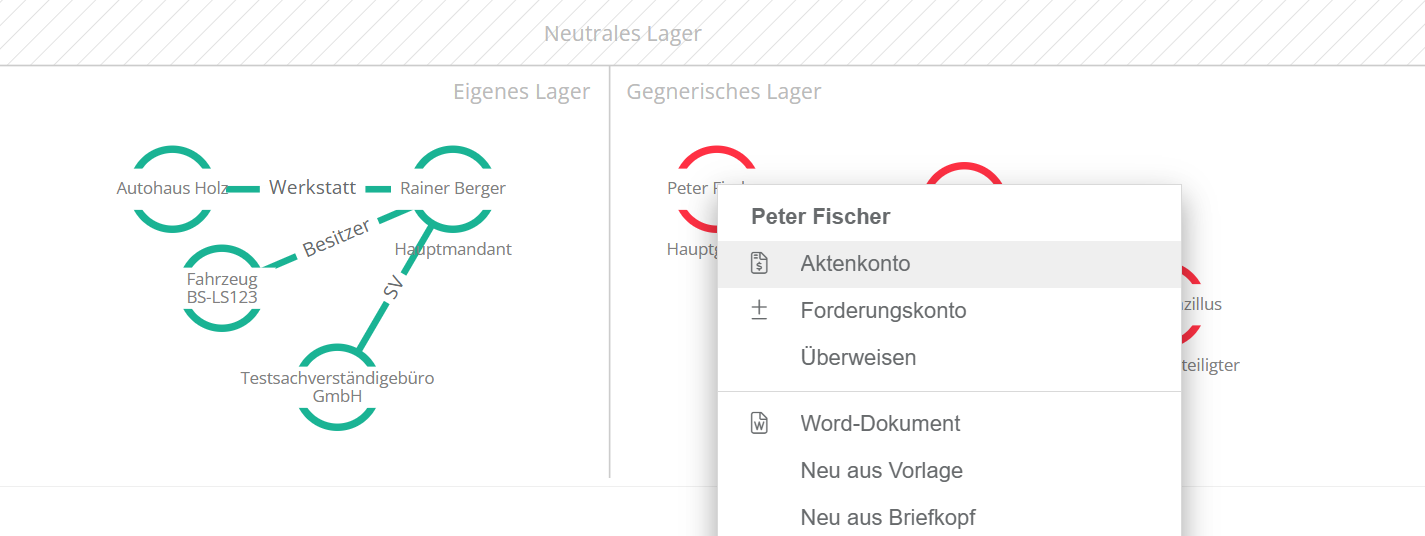Click the Forderungskonto plus-minus icon
Image resolution: width=1425 pixels, height=536 pixels.
click(759, 311)
